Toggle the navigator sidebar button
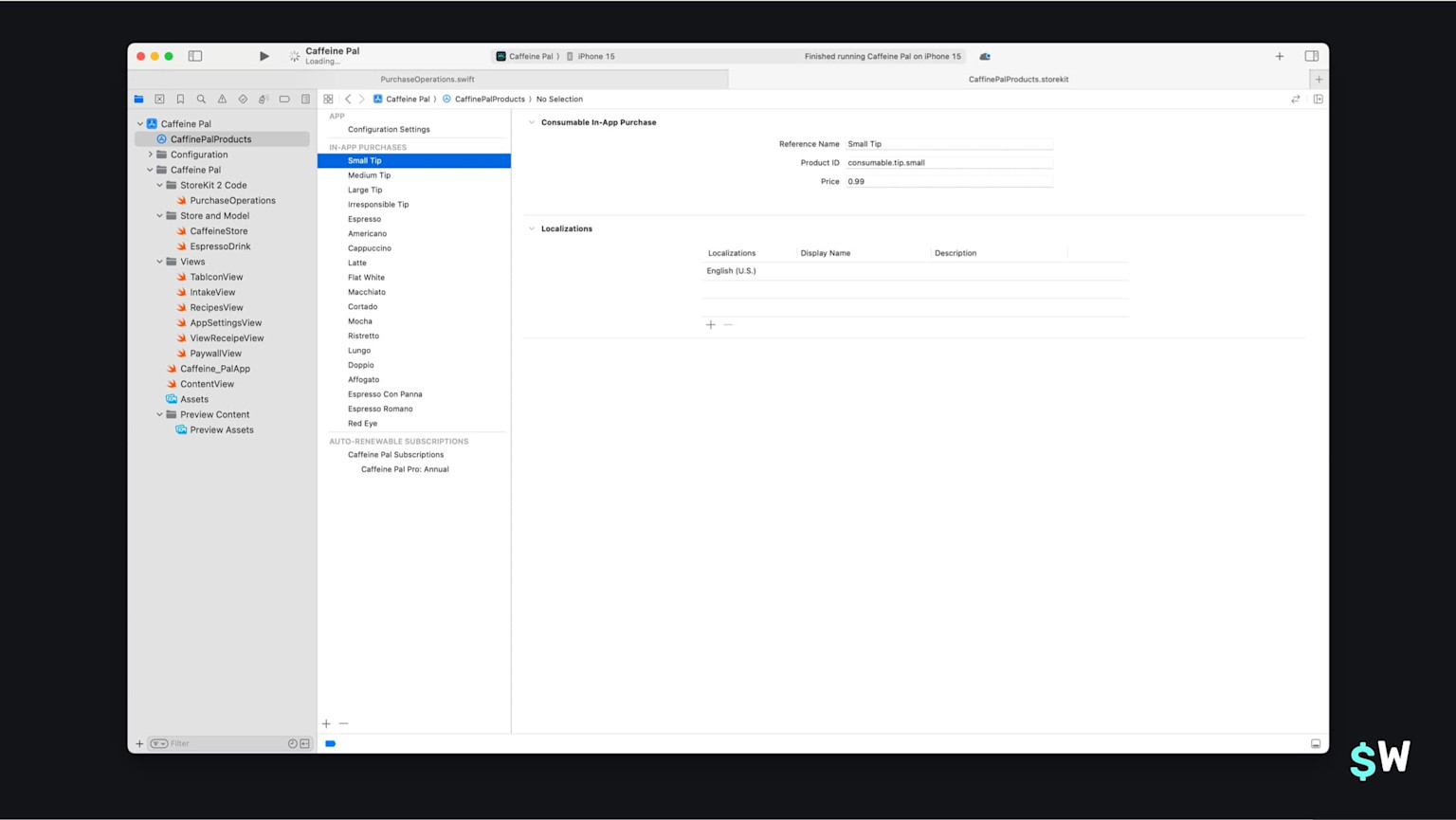The width and height of the screenshot is (1456, 820). pos(195,56)
